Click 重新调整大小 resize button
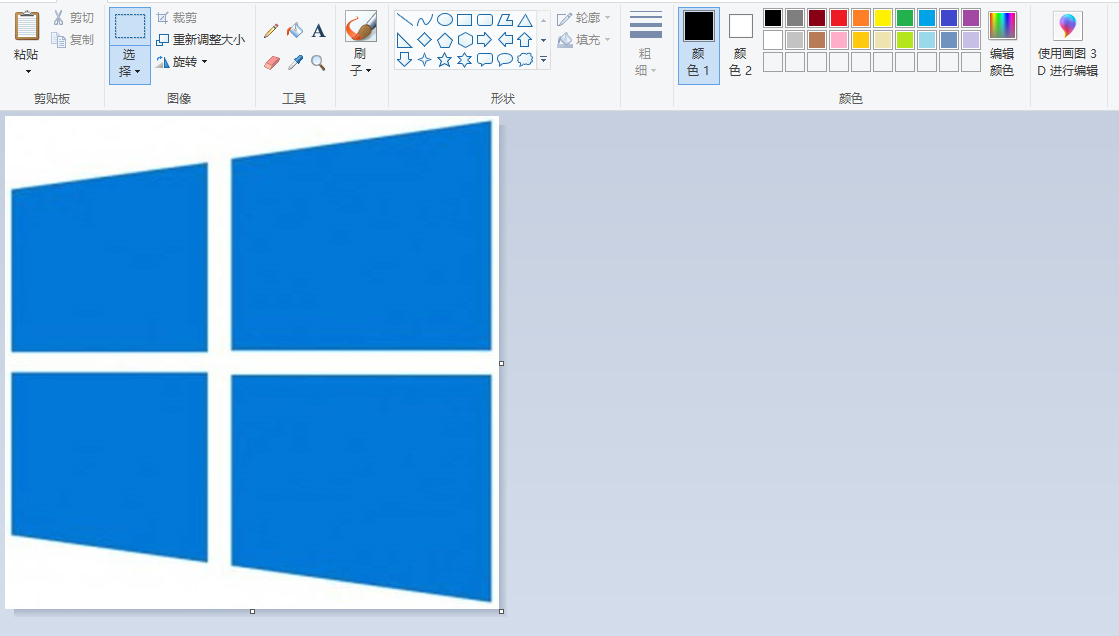 [201, 40]
